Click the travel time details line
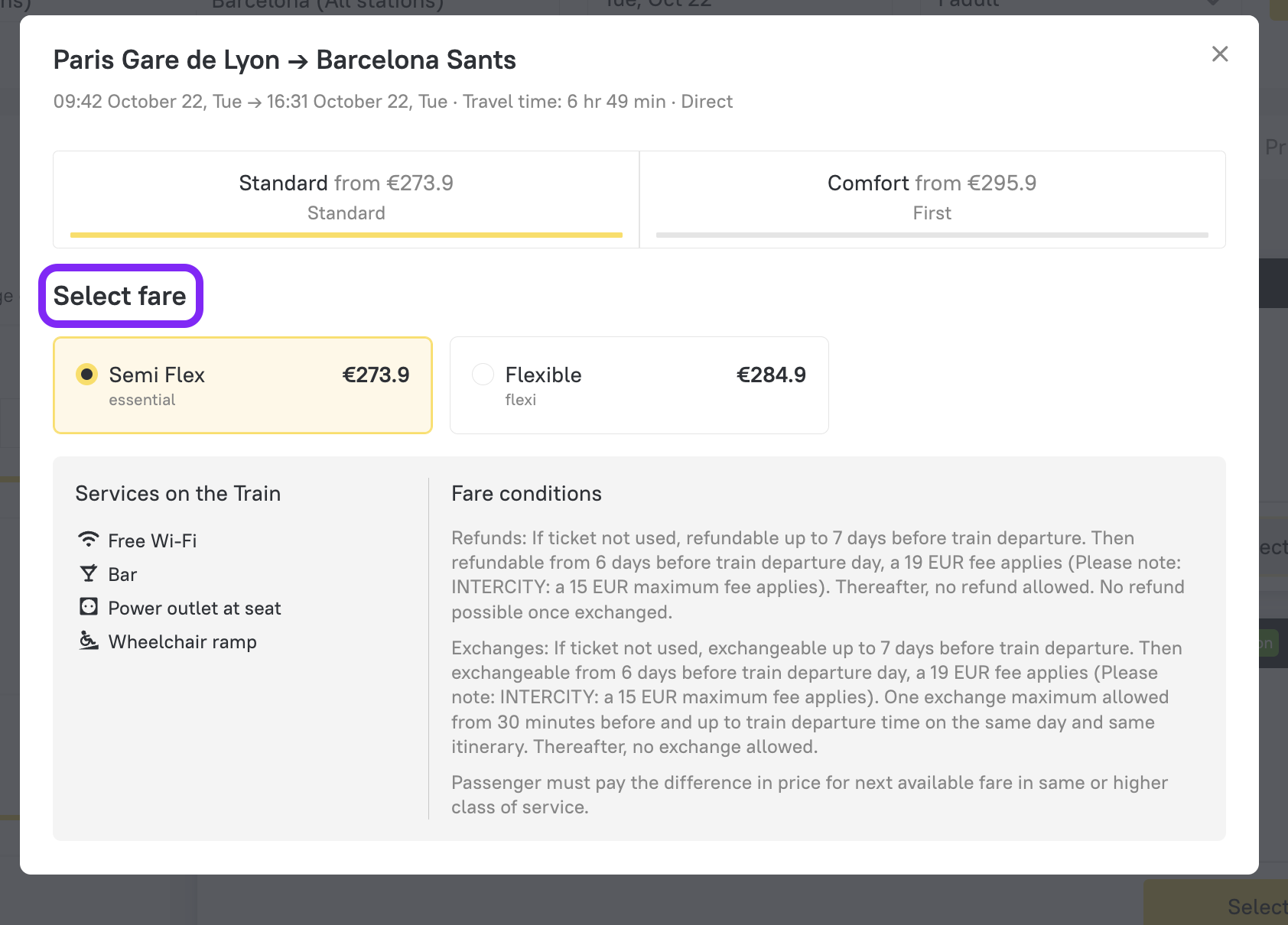 coord(392,102)
